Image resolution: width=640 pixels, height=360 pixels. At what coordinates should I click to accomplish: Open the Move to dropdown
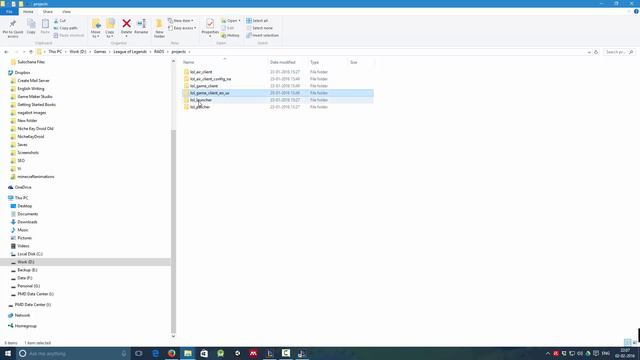coord(96,29)
